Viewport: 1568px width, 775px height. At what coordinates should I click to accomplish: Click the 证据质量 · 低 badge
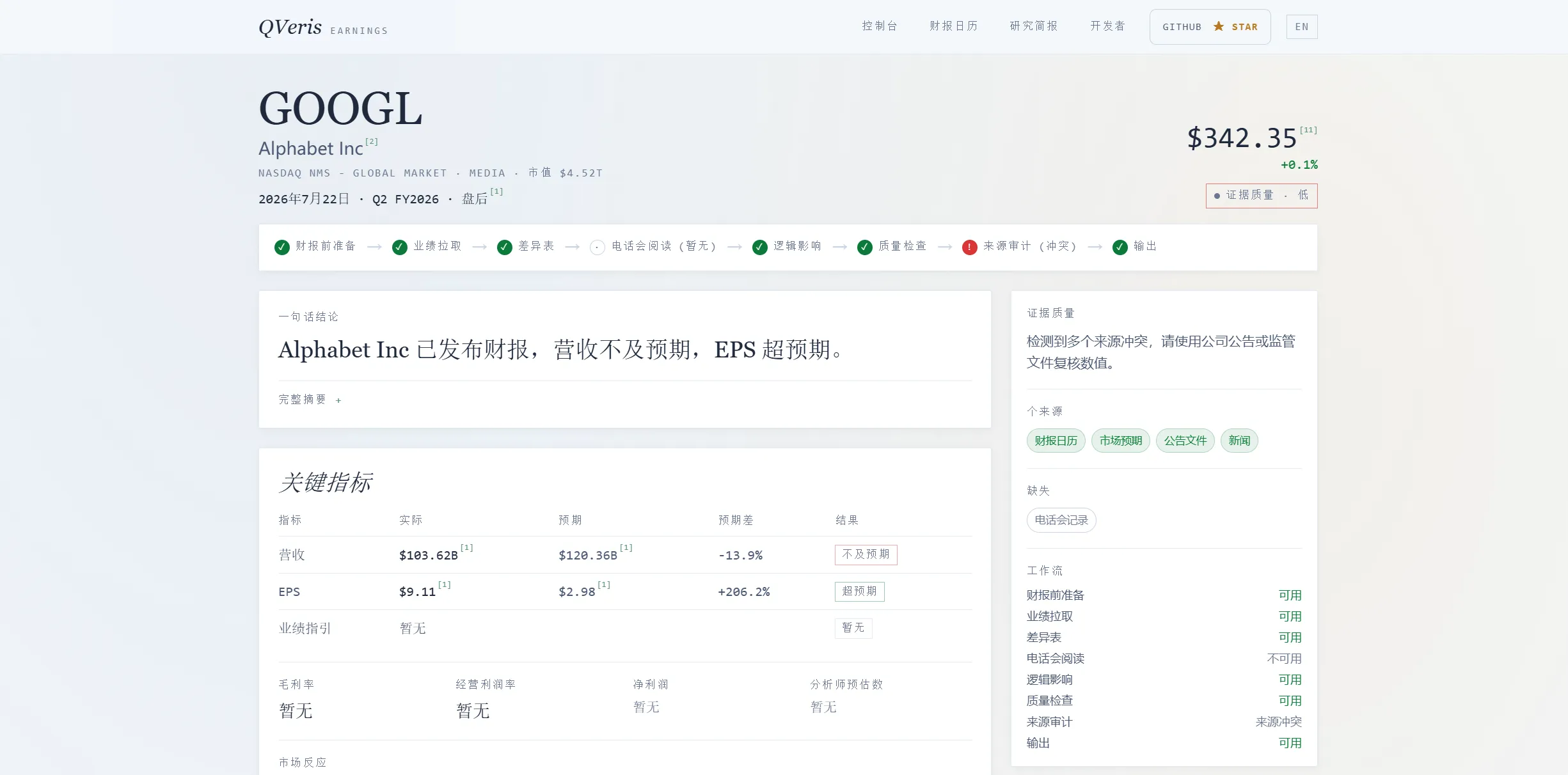(1262, 196)
